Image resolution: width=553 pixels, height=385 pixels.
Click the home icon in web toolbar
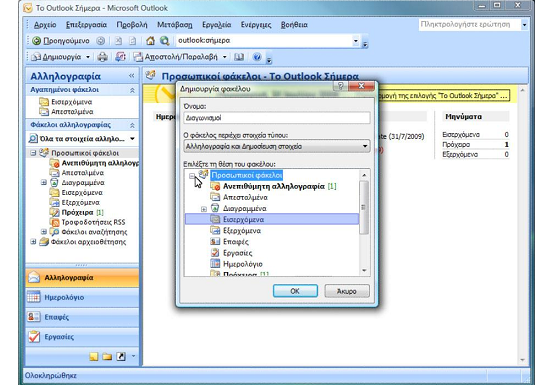151,41
